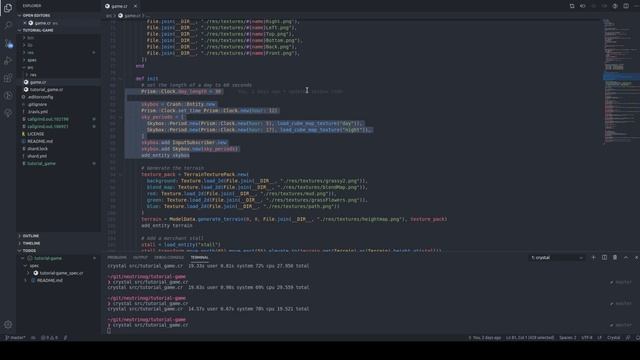Split the terminal panel
Viewport: 640px width, 360px height.
[604, 258]
